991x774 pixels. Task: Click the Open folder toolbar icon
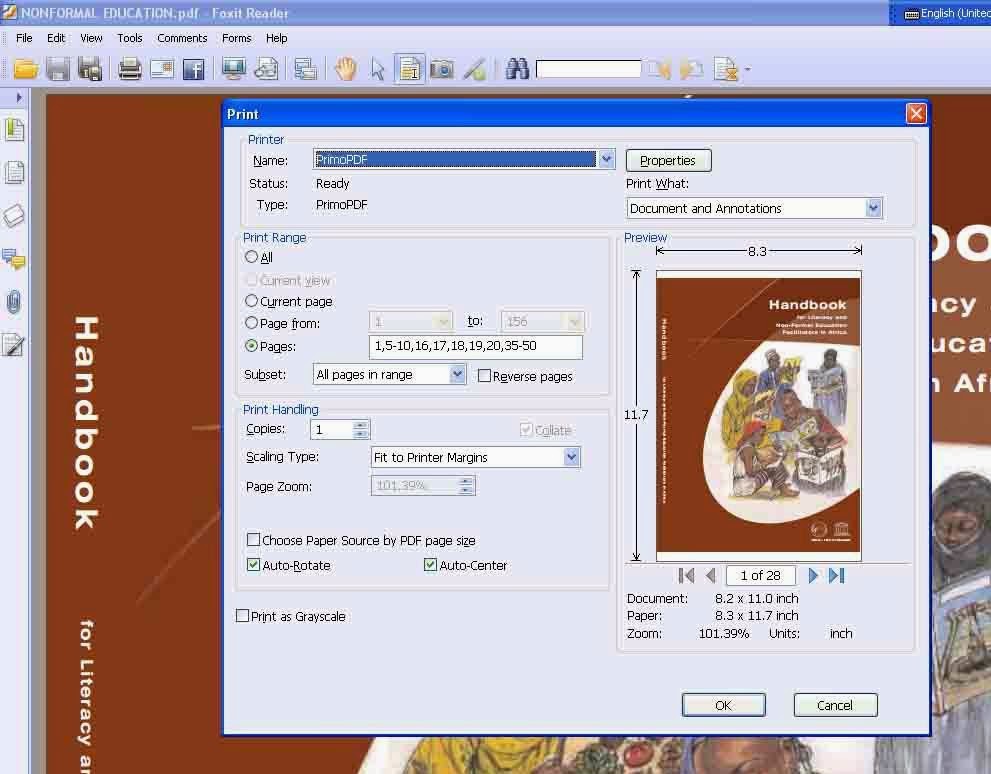[x=26, y=68]
